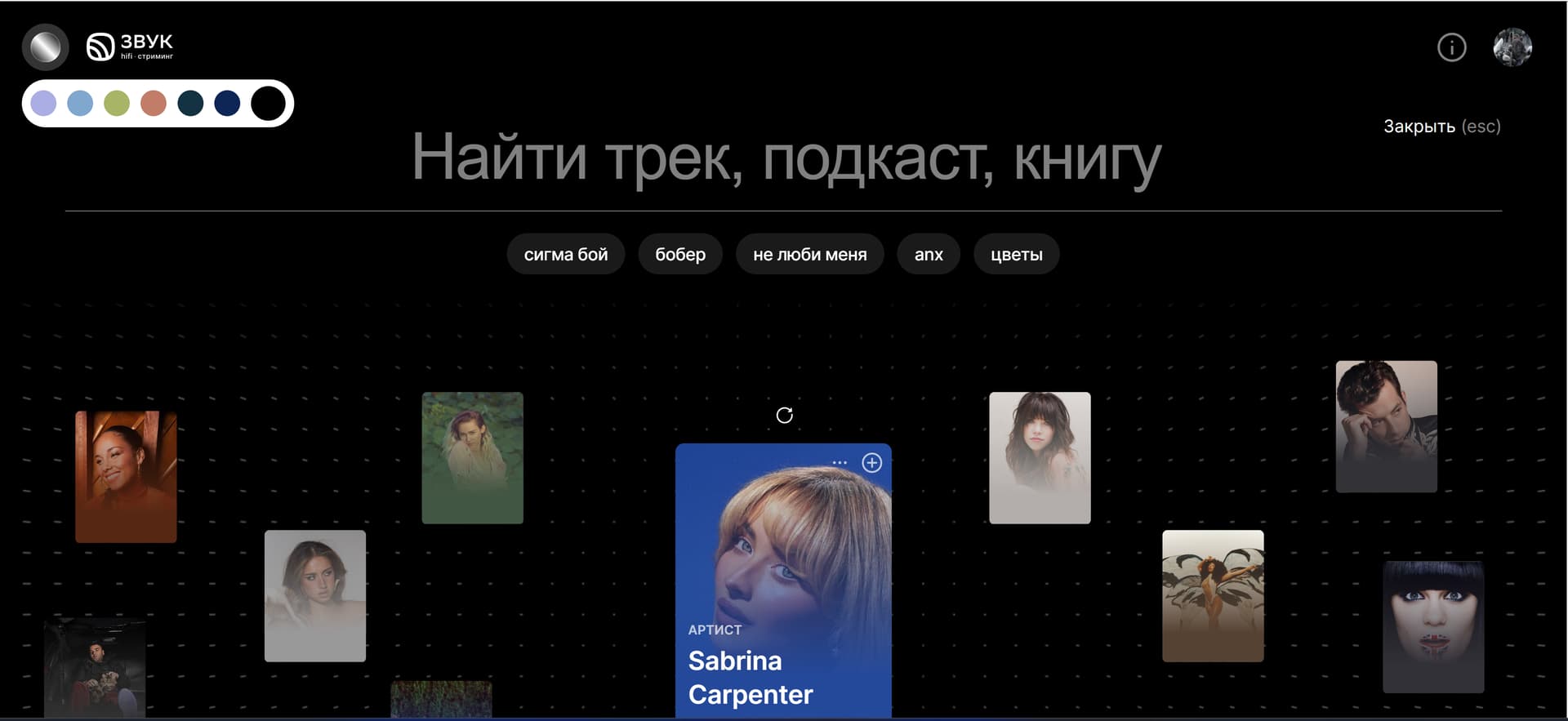Refresh suggestions with the reload icon
Viewport: 1568px width, 721px height.
(784, 415)
